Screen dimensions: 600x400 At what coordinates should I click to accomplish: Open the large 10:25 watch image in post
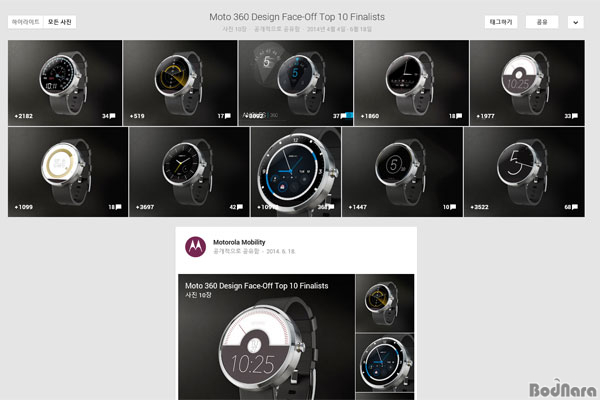coord(266,337)
